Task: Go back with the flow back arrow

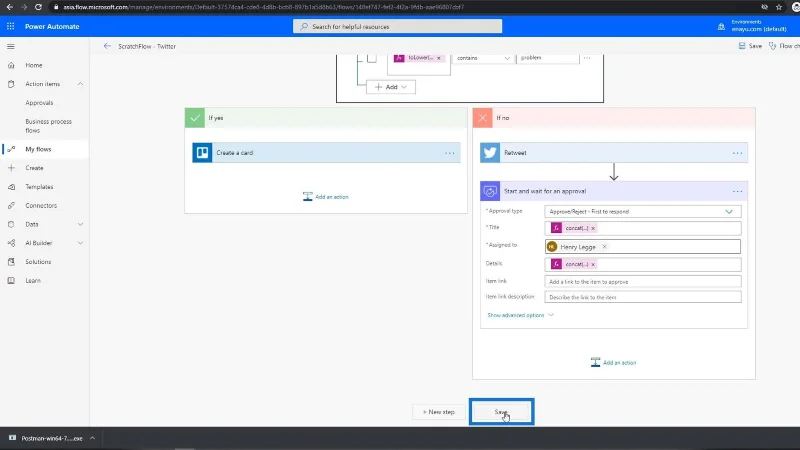Action: click(x=107, y=46)
